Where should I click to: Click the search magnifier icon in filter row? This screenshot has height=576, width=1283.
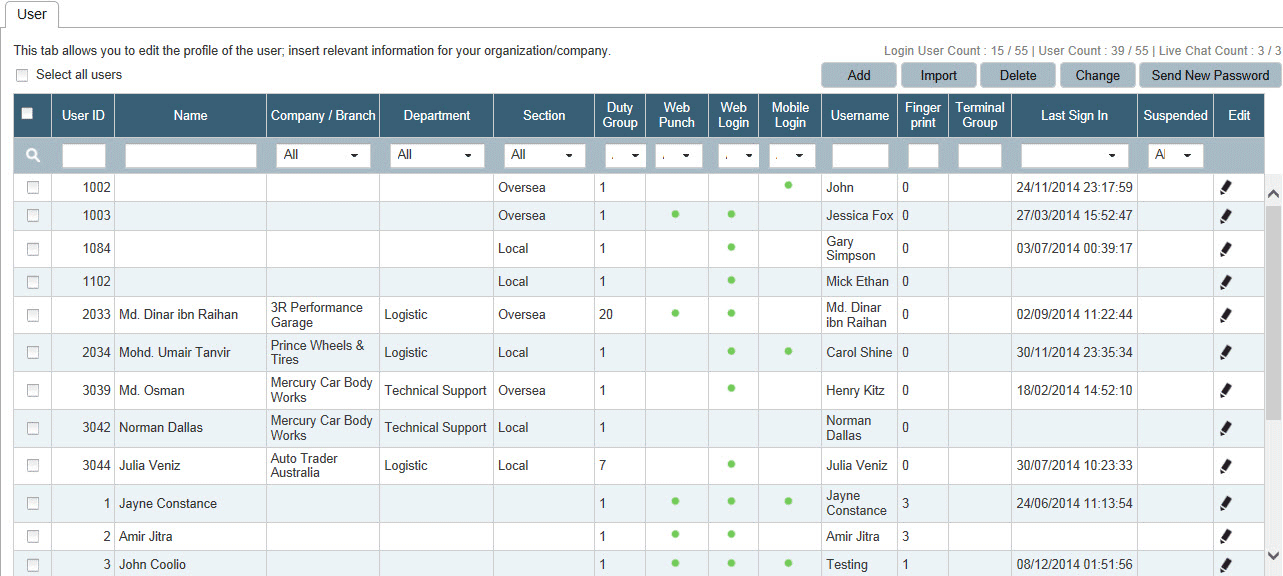tap(33, 155)
